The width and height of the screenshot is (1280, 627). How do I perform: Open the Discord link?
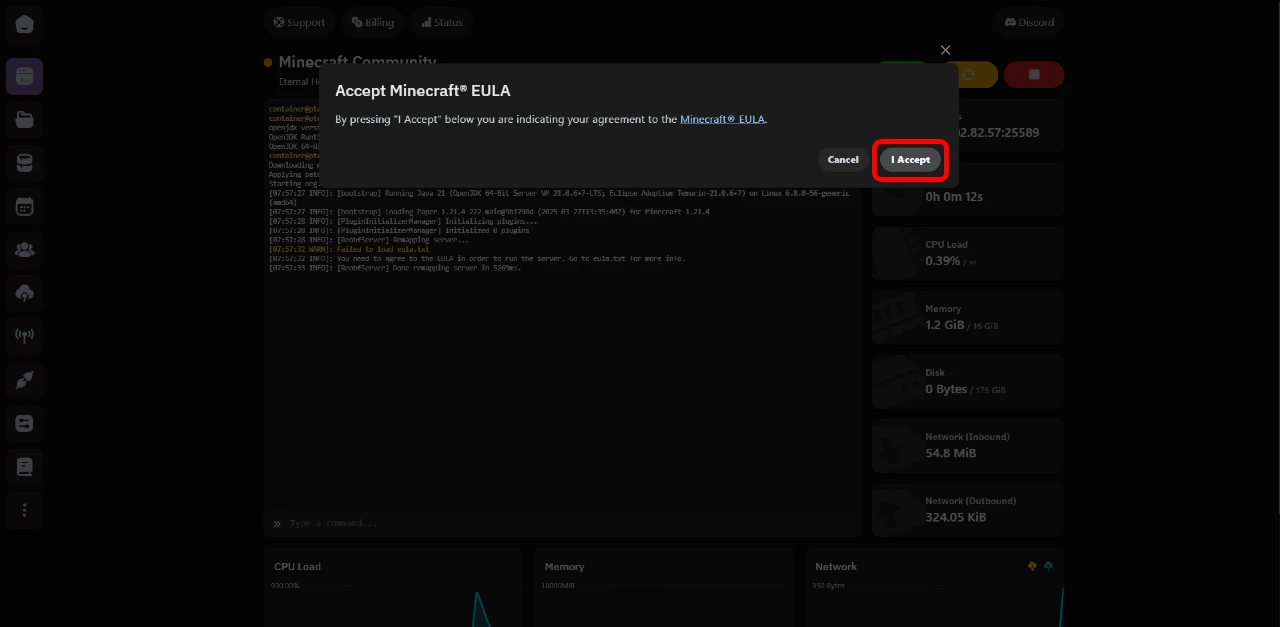[x=1029, y=22]
